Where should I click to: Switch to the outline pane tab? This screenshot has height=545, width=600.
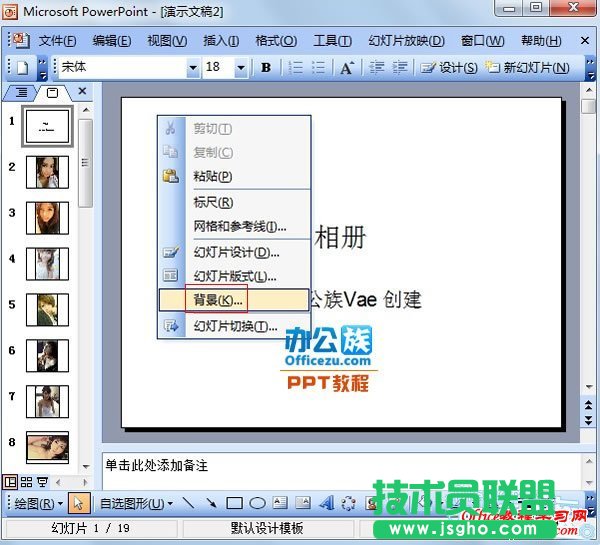click(x=22, y=92)
